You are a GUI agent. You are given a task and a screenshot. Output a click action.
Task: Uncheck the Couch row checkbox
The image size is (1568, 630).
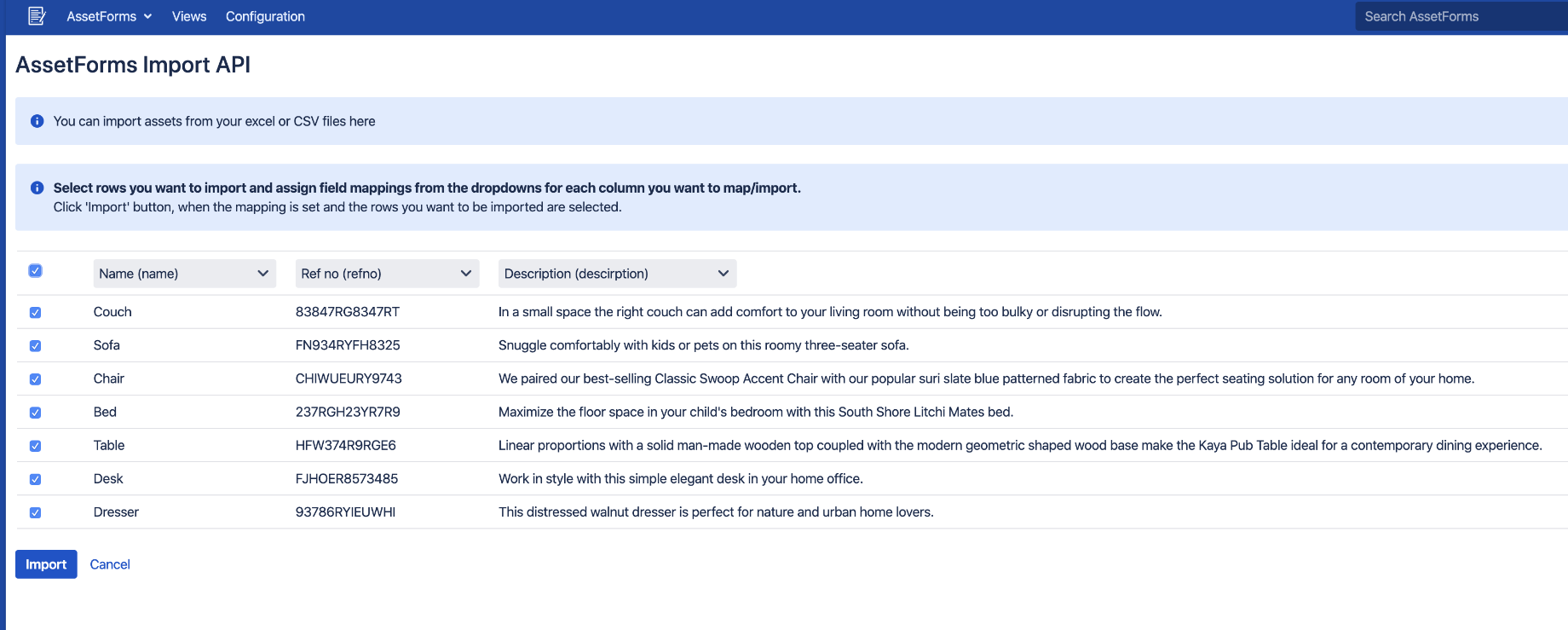pos(35,313)
